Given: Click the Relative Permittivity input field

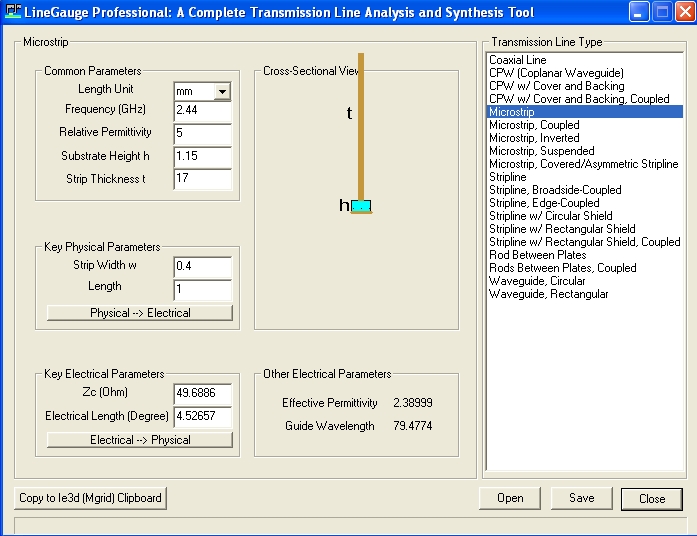Looking at the screenshot, I should point(203,134).
